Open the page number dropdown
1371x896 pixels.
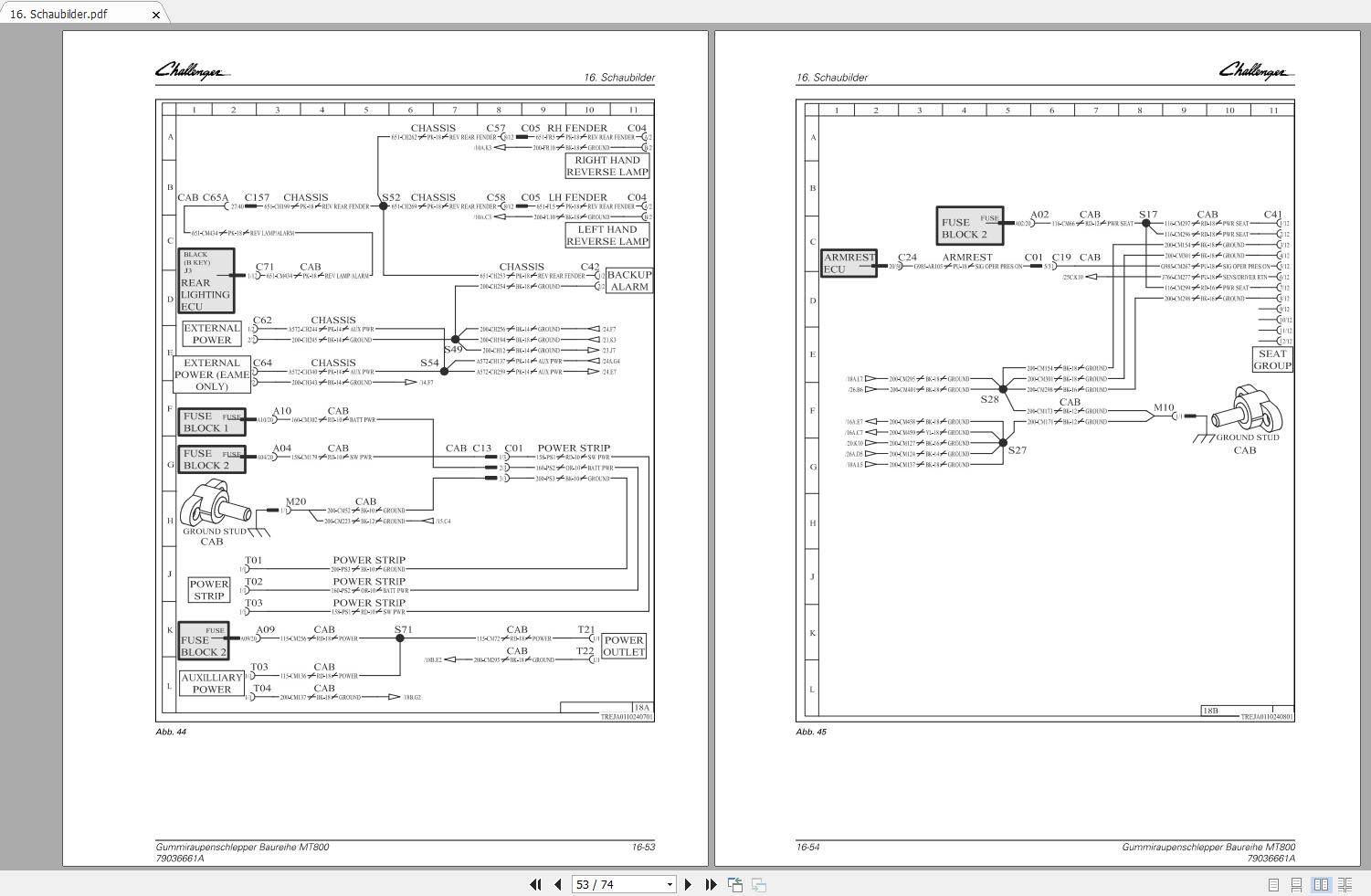tap(670, 884)
